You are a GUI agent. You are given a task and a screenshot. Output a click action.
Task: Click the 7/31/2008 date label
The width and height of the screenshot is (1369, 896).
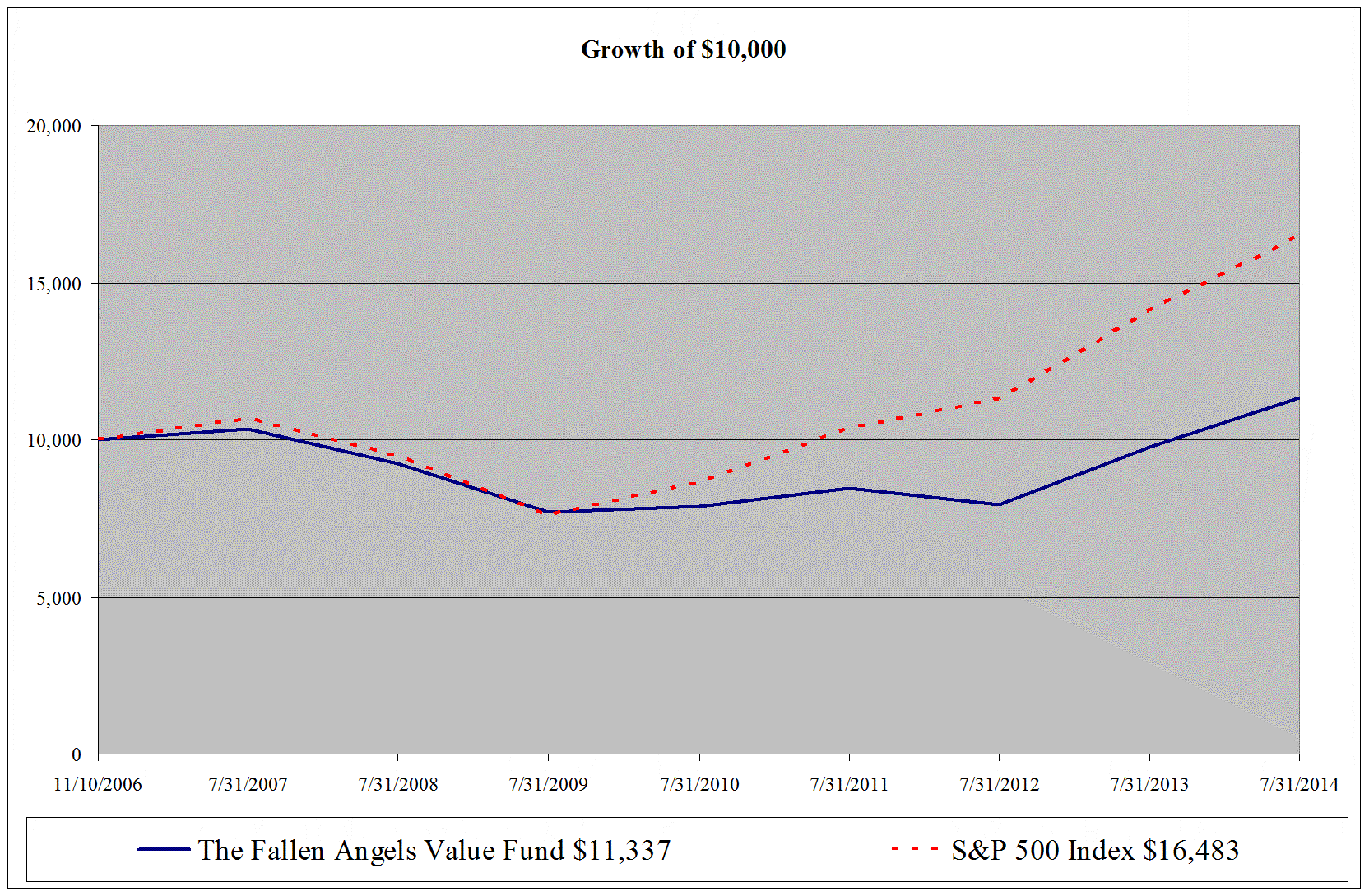coord(398,784)
